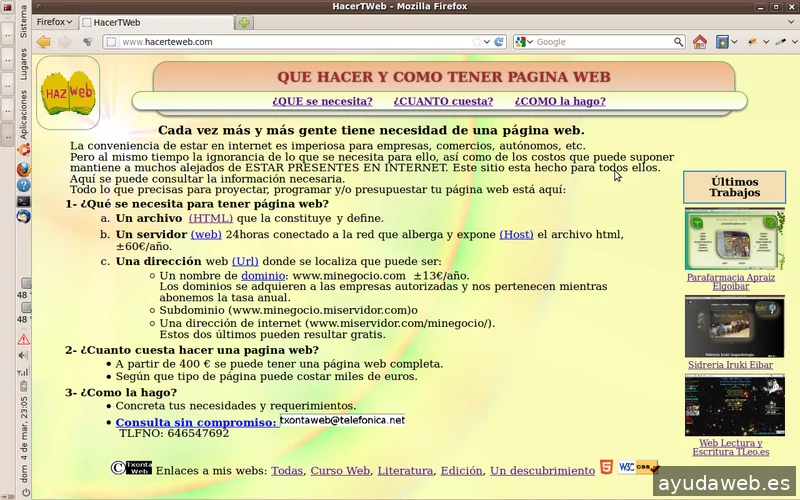800x500 pixels.
Task: Click the W3C CSS validation badge
Action: click(x=638, y=467)
